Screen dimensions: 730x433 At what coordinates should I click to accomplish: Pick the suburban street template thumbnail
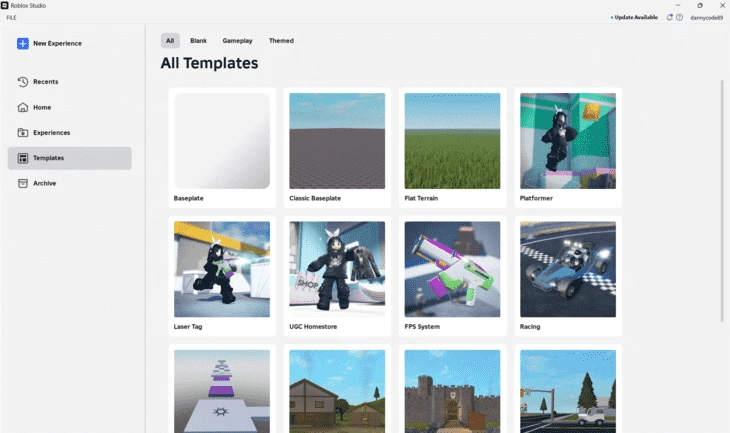click(568, 392)
